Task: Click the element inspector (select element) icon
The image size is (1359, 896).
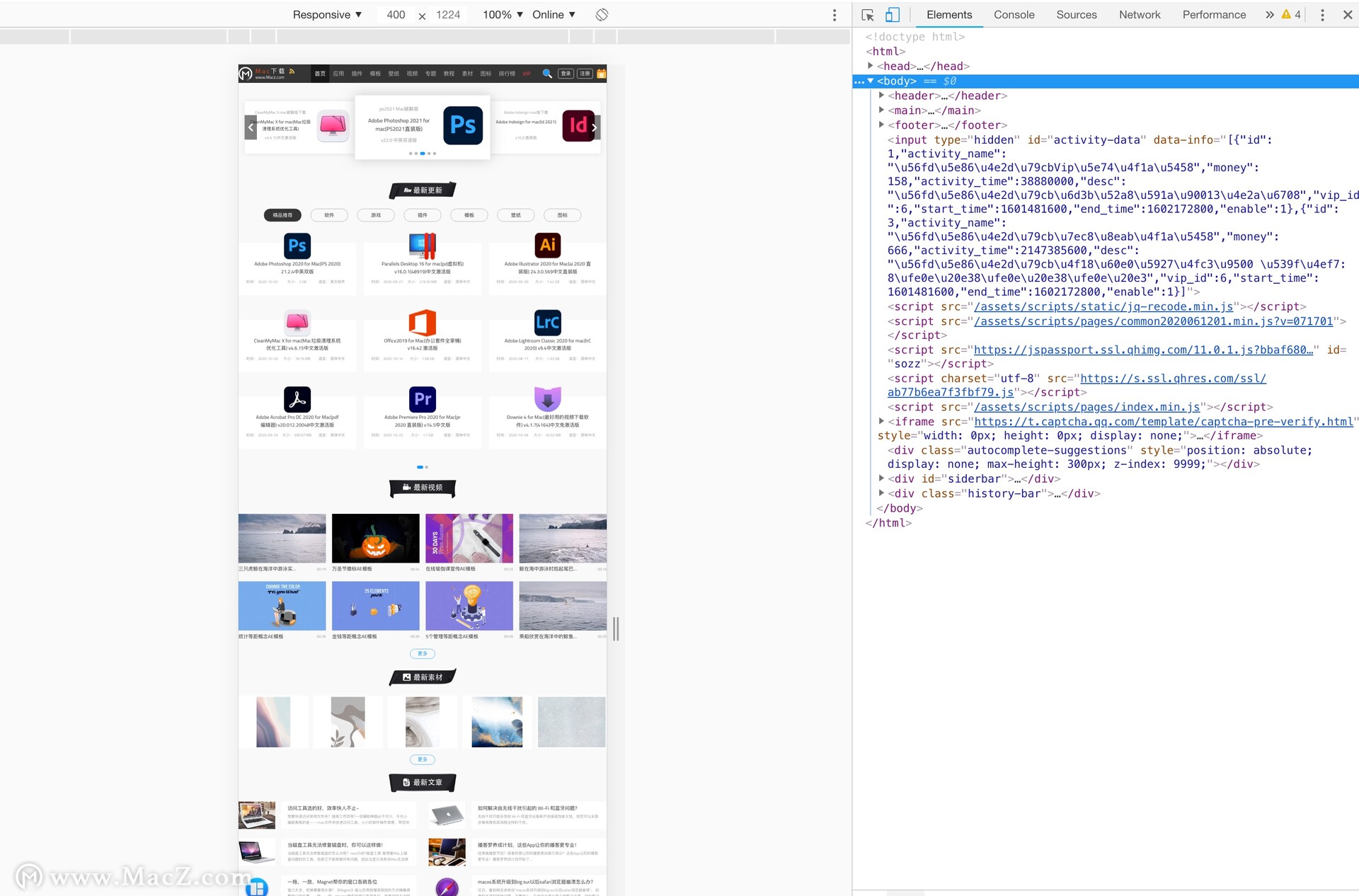Action: [868, 15]
